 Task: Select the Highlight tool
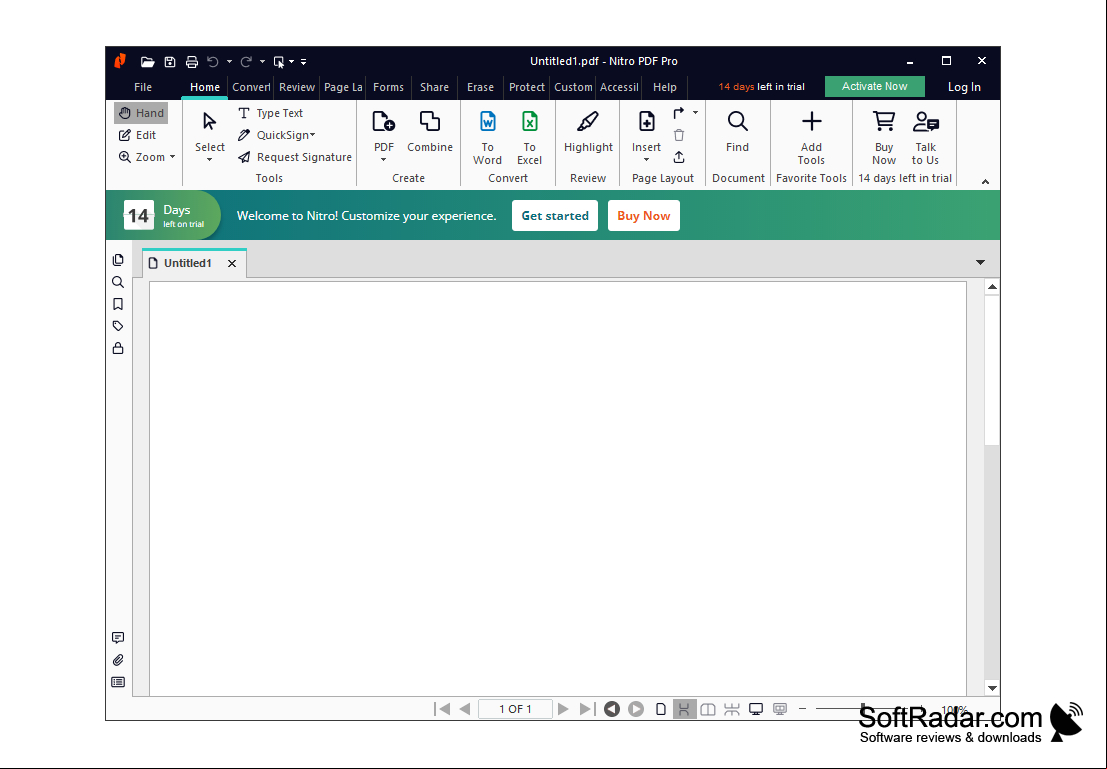[588, 131]
